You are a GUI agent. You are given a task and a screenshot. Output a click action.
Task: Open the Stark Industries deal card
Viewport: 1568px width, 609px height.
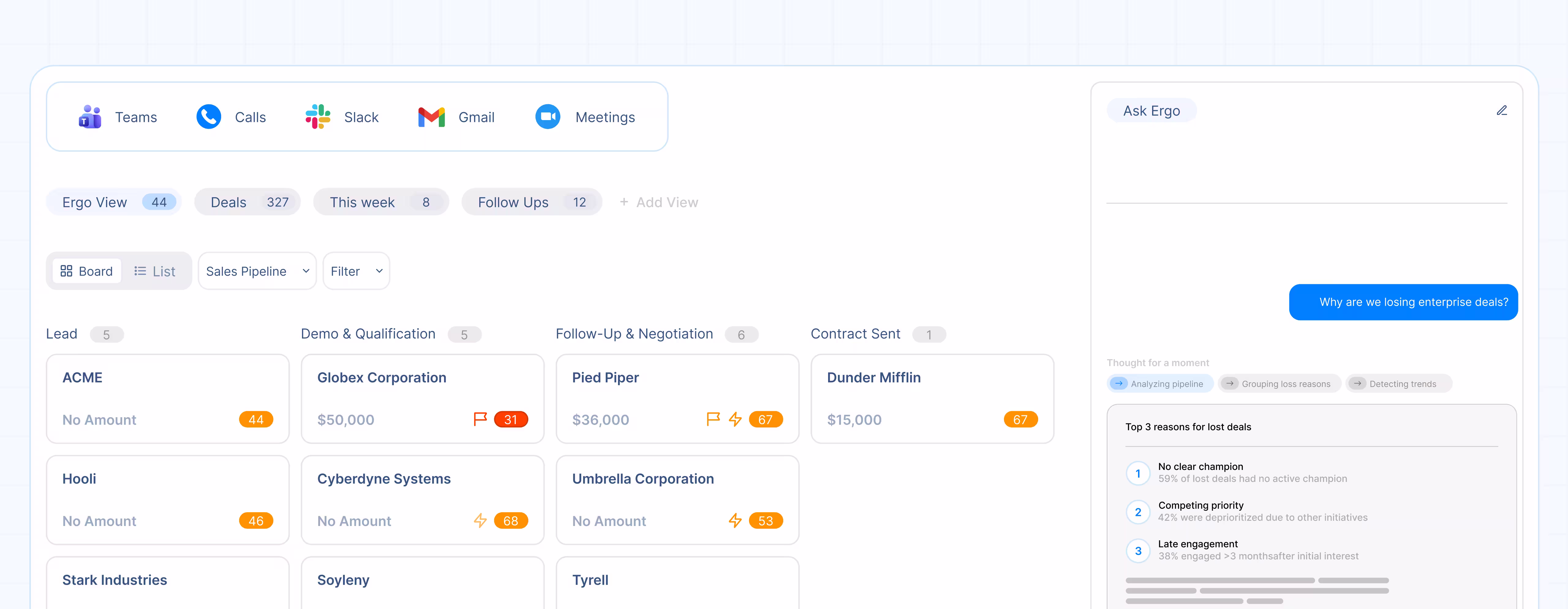168,583
